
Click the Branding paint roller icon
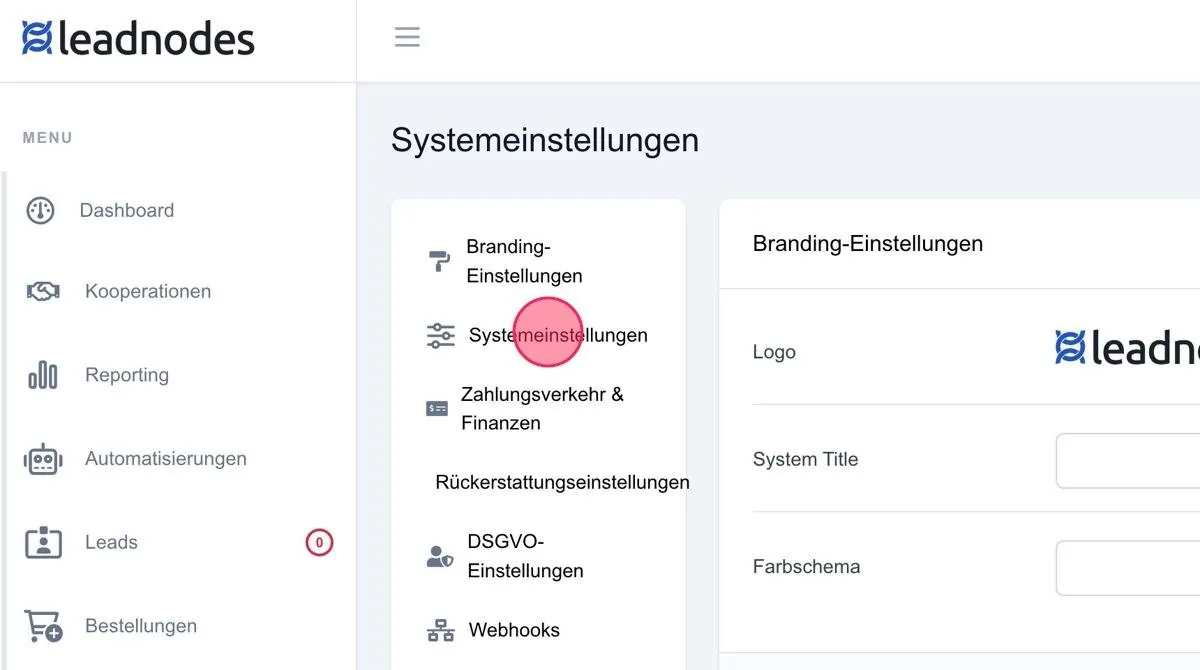point(439,262)
